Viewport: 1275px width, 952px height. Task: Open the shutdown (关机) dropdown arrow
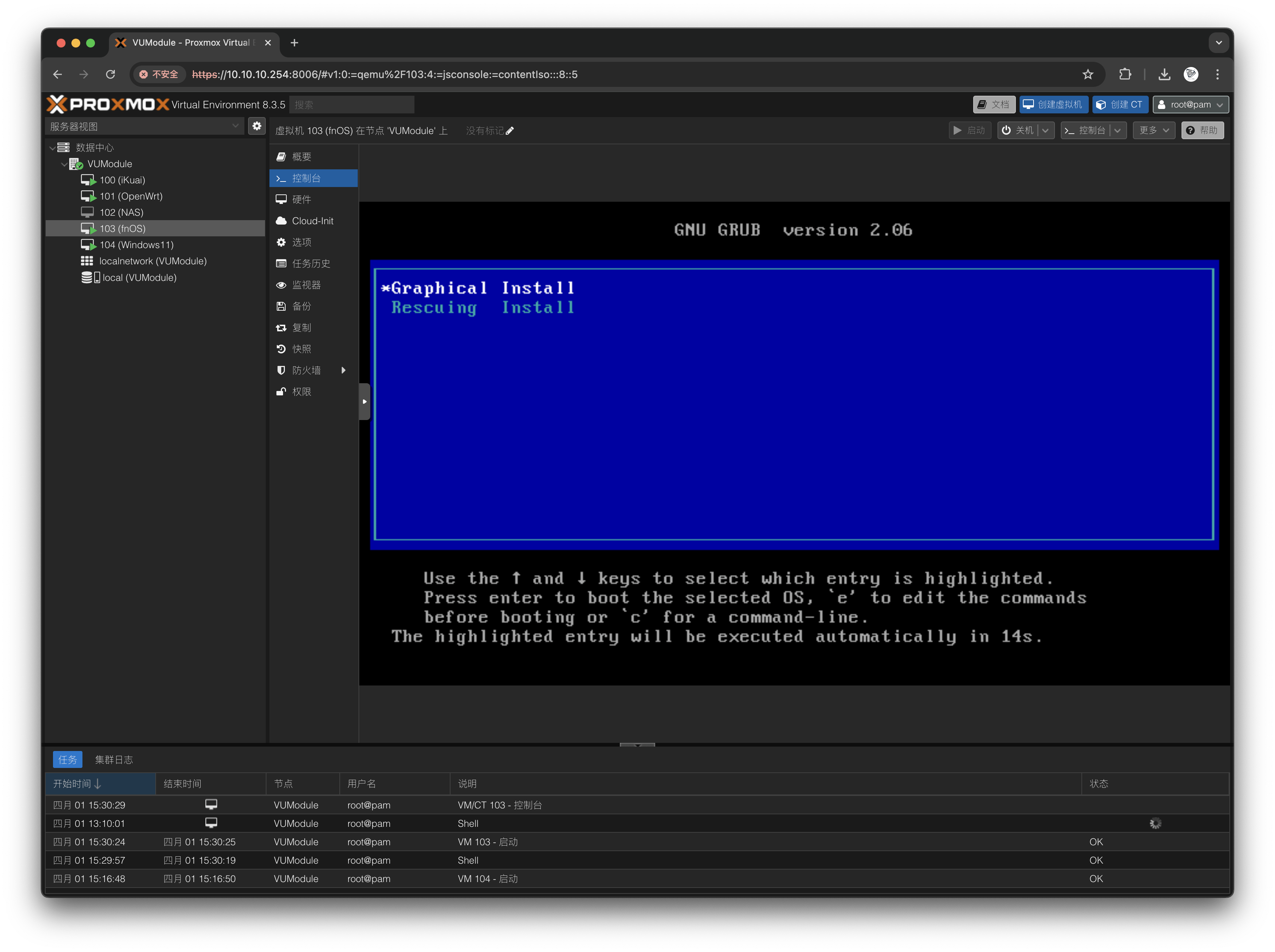[1046, 130]
